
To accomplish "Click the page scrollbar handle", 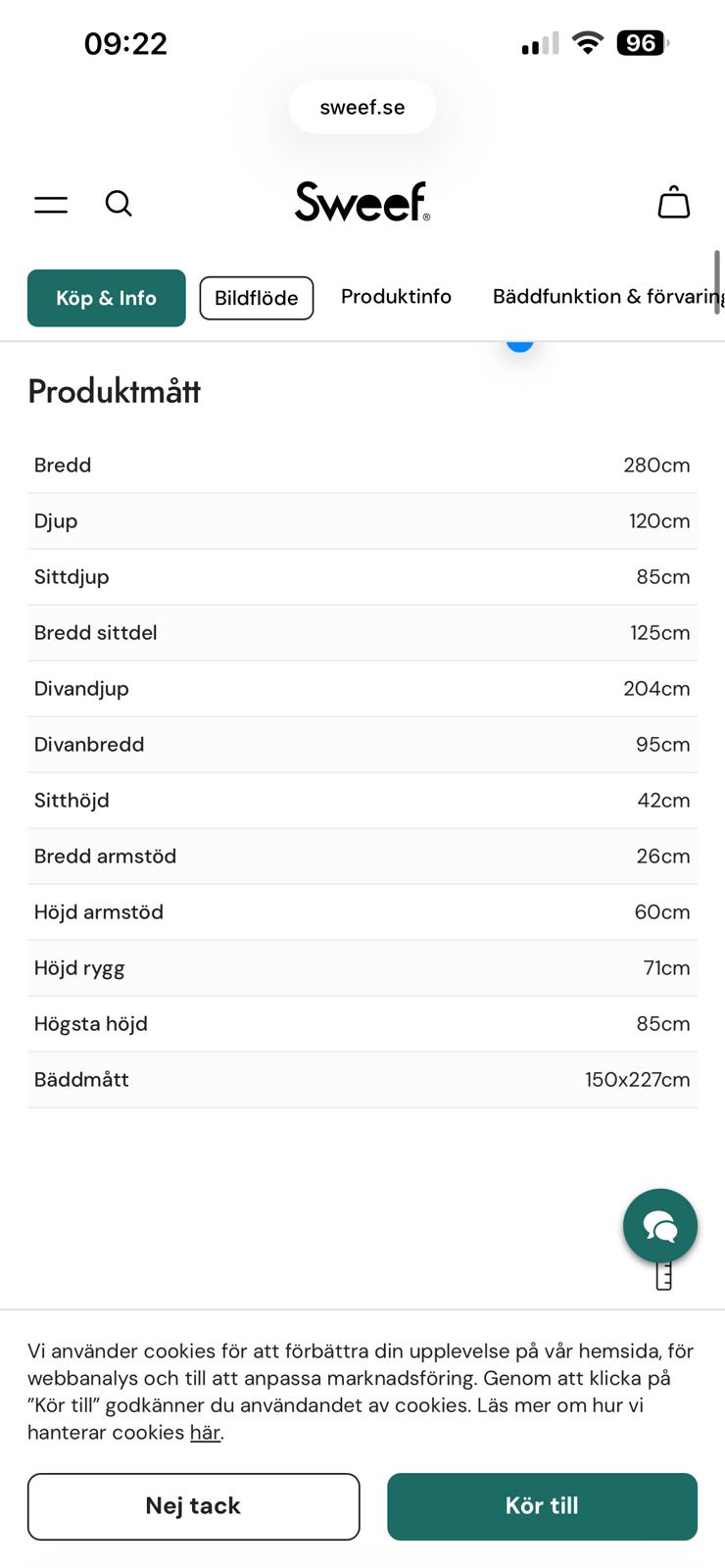I will [717, 281].
